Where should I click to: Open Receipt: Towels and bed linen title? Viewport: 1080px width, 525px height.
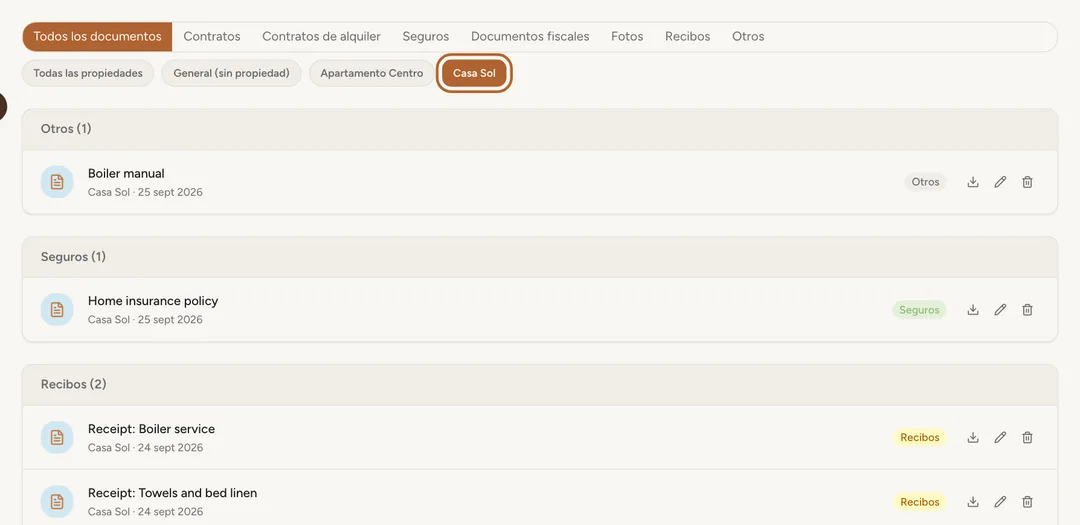pos(173,493)
